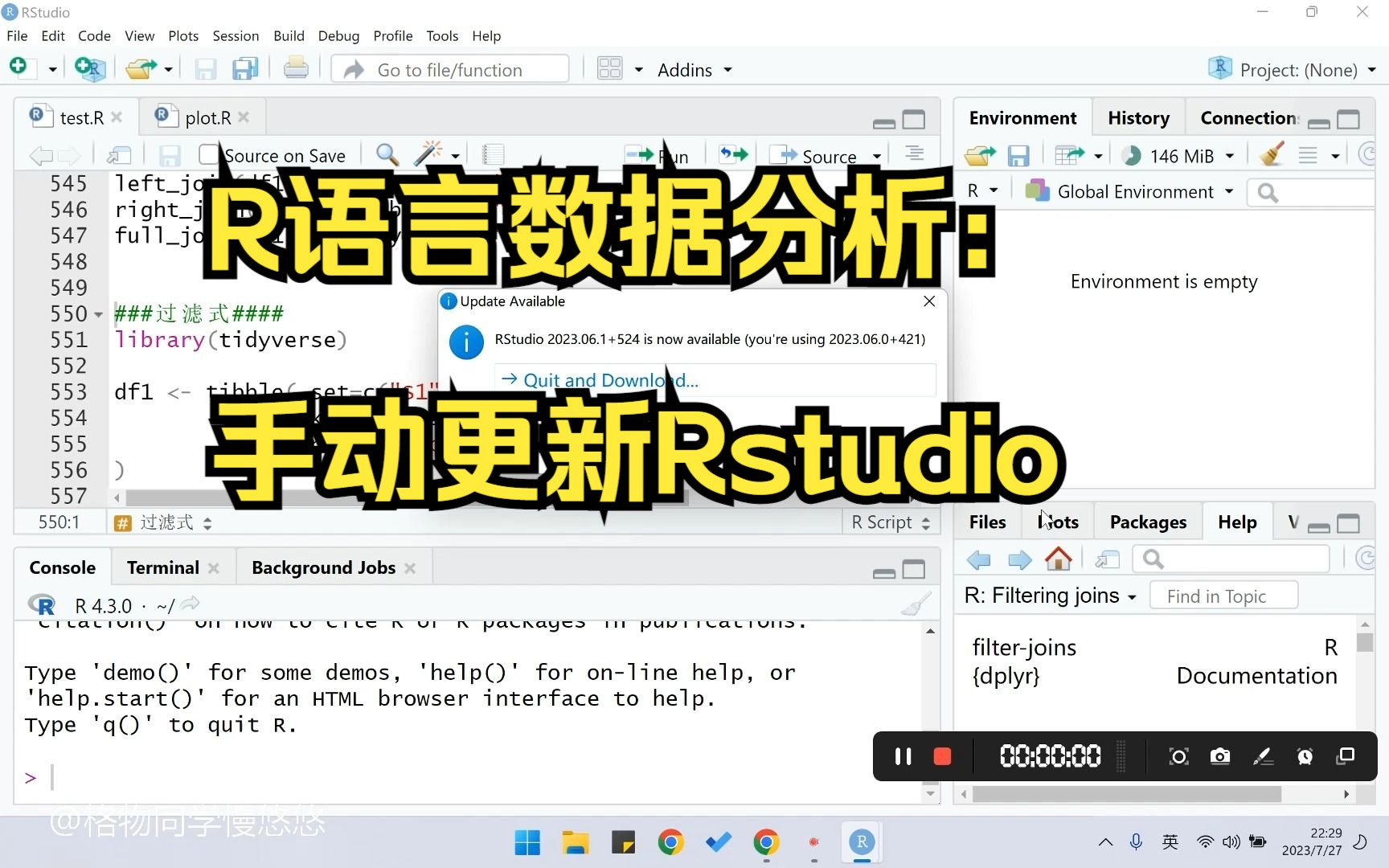Click the Load workspace icon in Environment
The height and width of the screenshot is (868, 1389).
point(980,155)
